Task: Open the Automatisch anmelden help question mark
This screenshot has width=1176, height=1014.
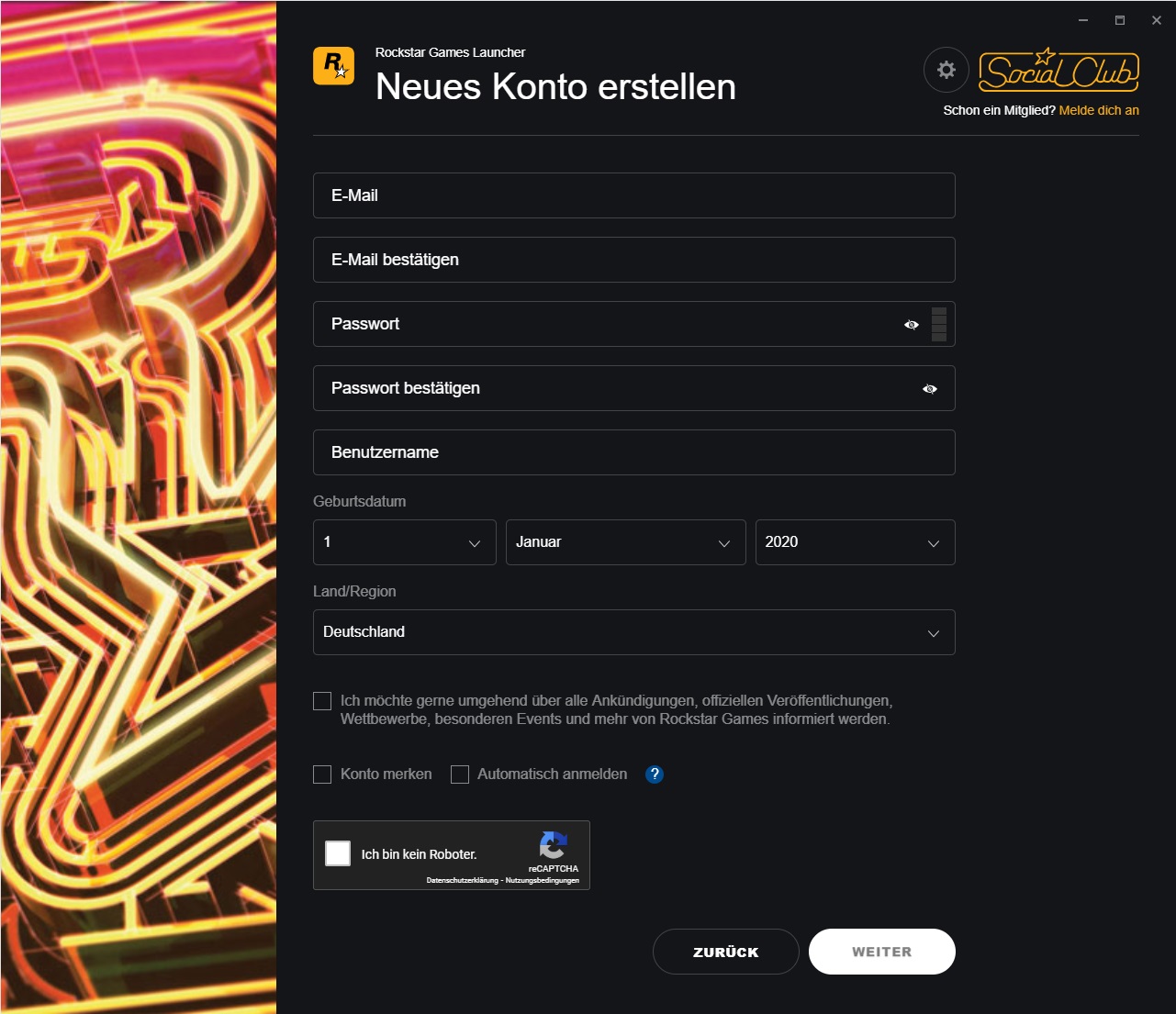Action: [655, 774]
